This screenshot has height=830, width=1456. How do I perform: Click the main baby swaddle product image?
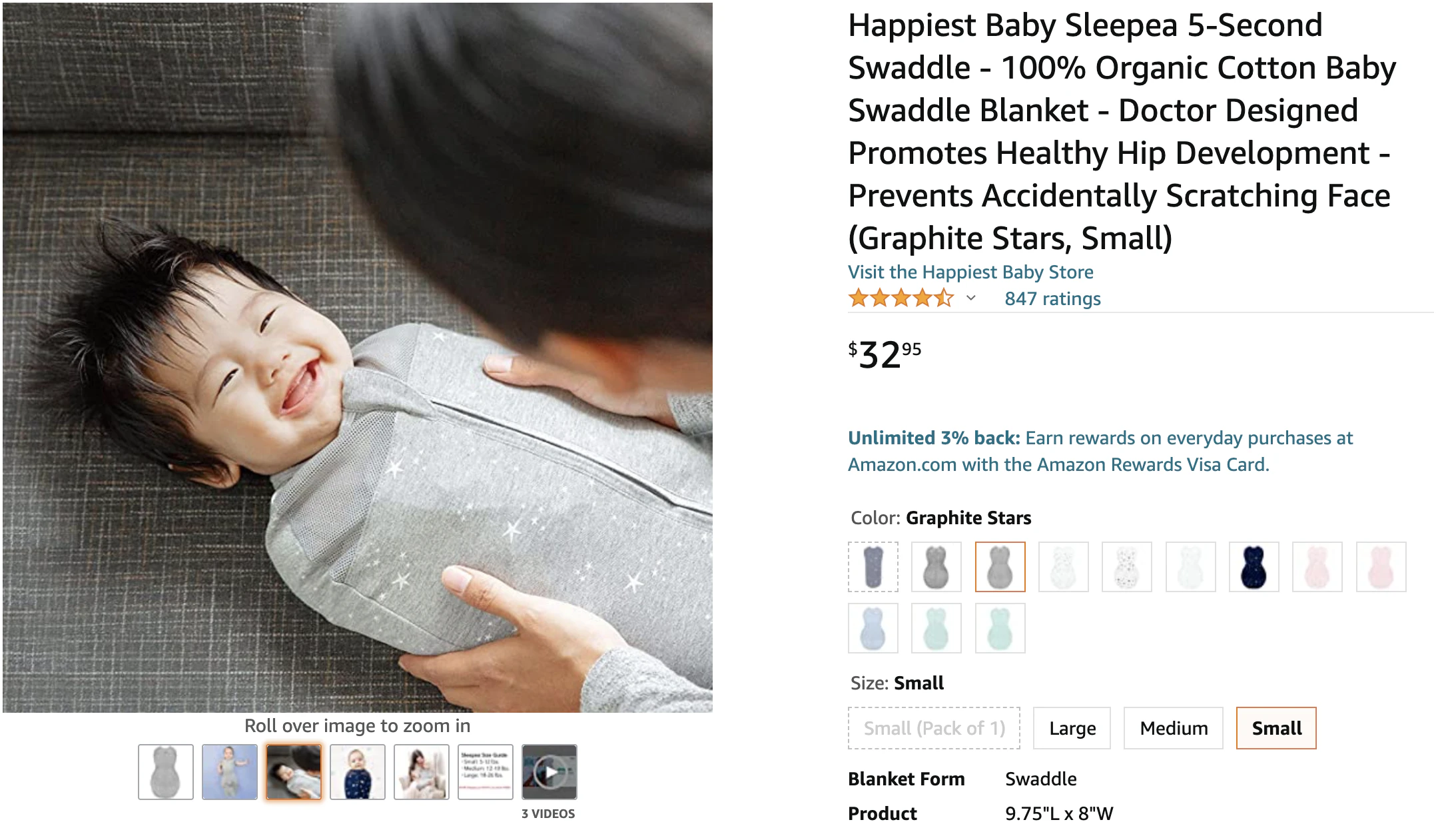358,358
